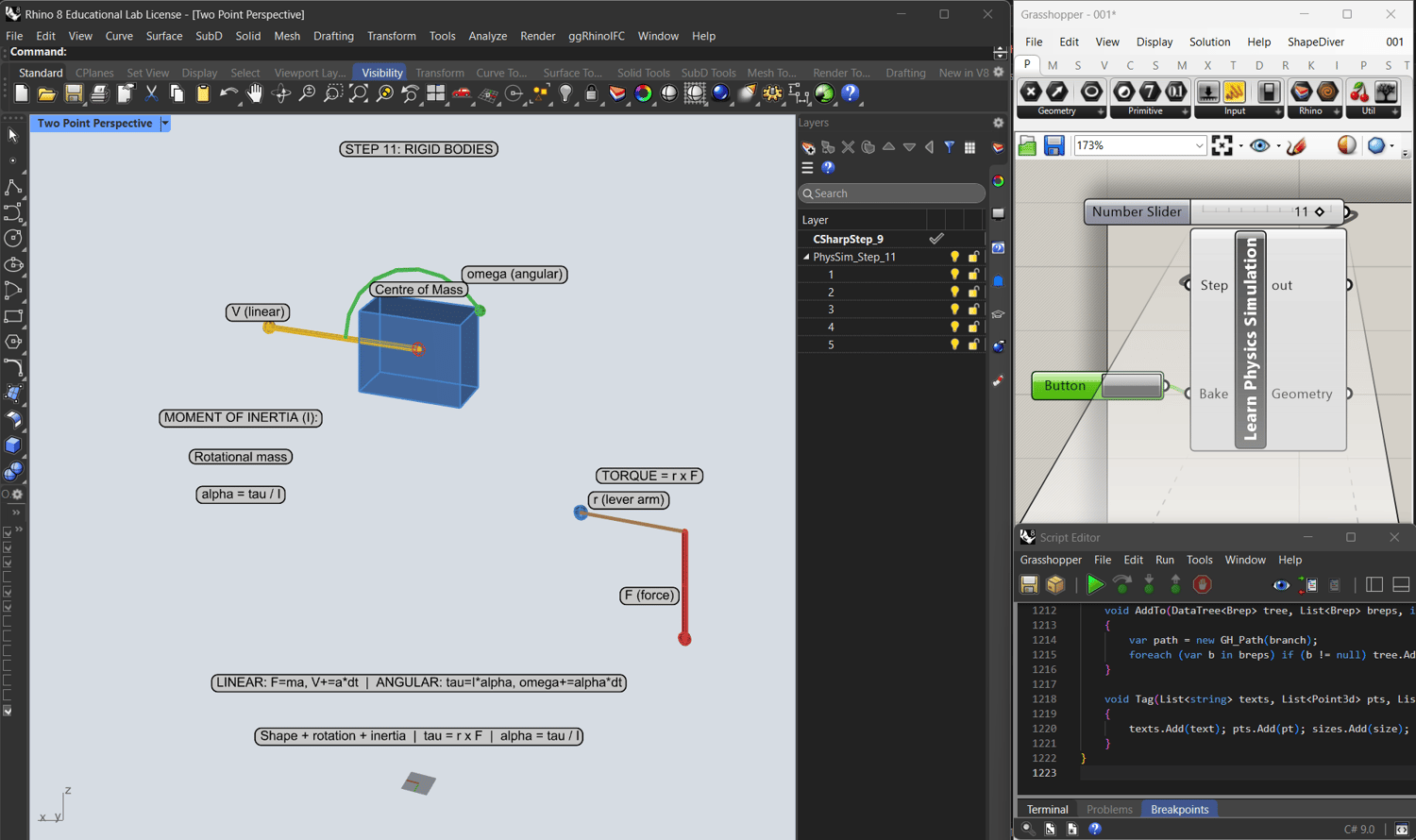
Task: Click the Grasshopper sketch pen icon
Action: coord(1297,145)
